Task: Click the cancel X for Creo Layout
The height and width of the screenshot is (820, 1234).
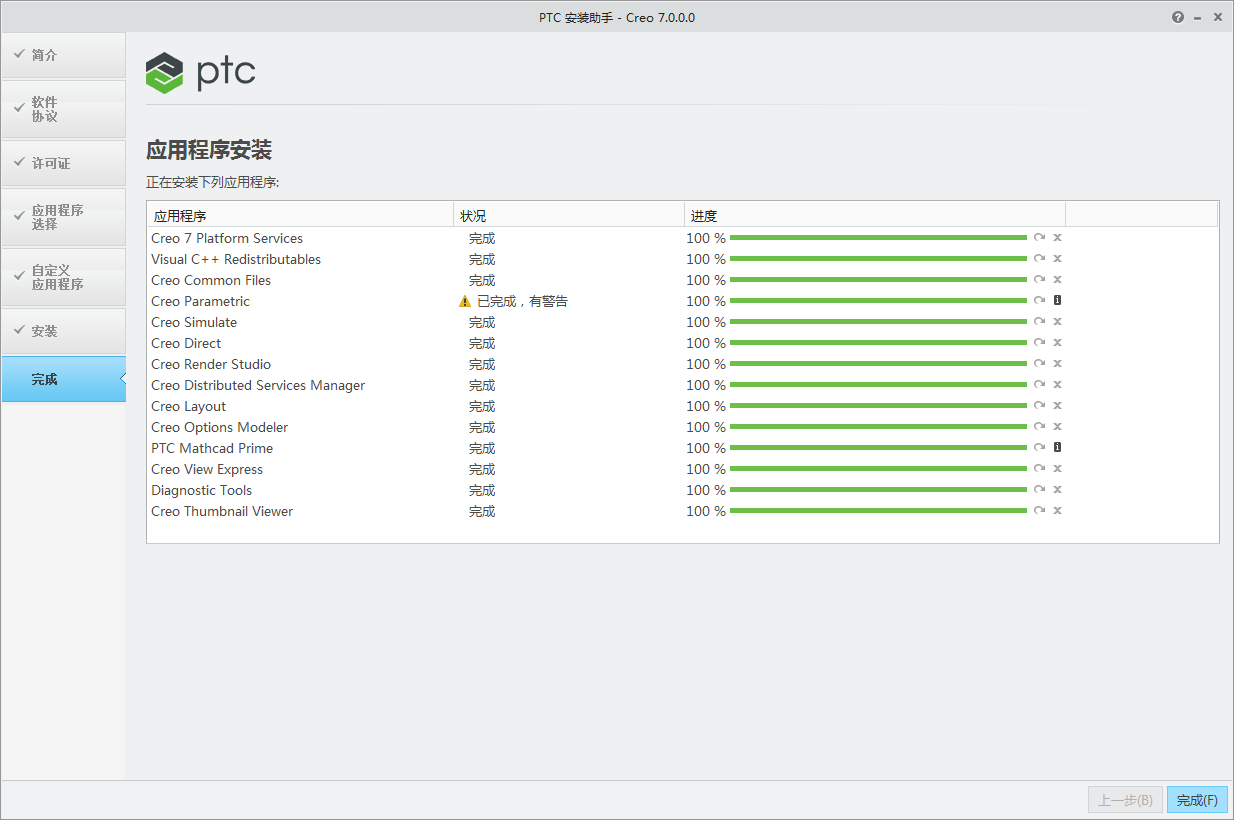Action: pos(1057,406)
